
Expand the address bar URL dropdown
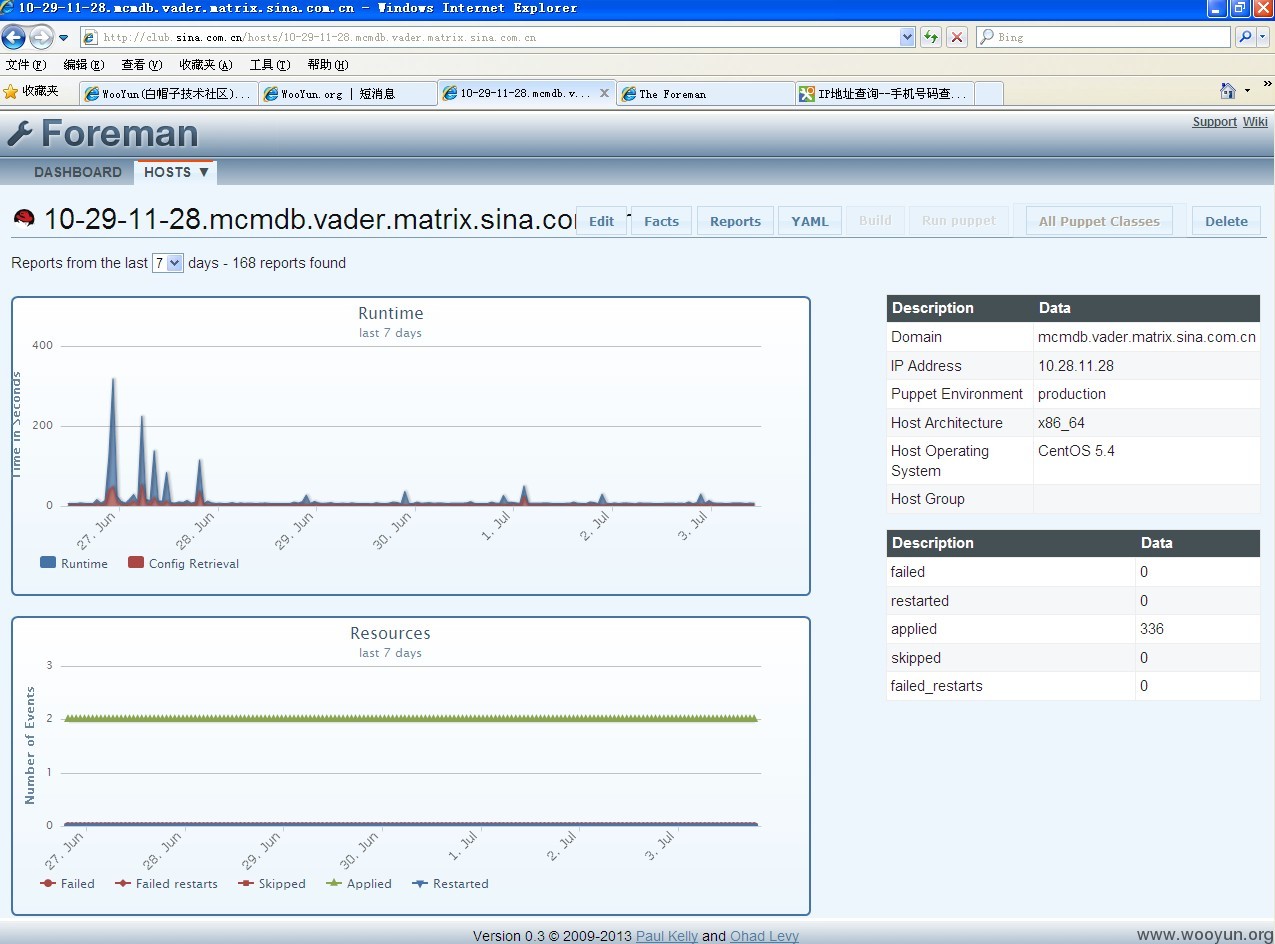pos(907,37)
